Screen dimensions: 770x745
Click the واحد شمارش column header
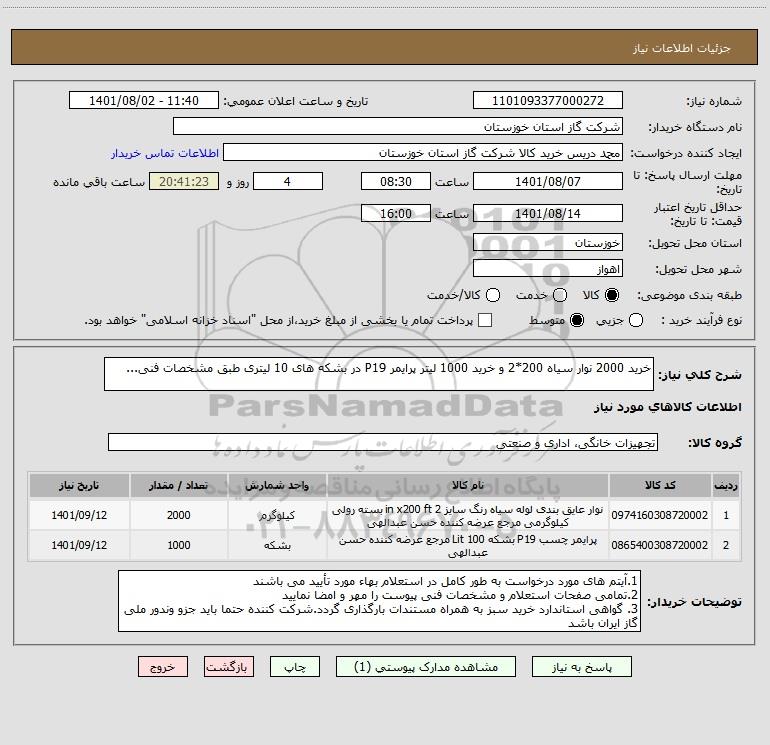tap(277, 485)
